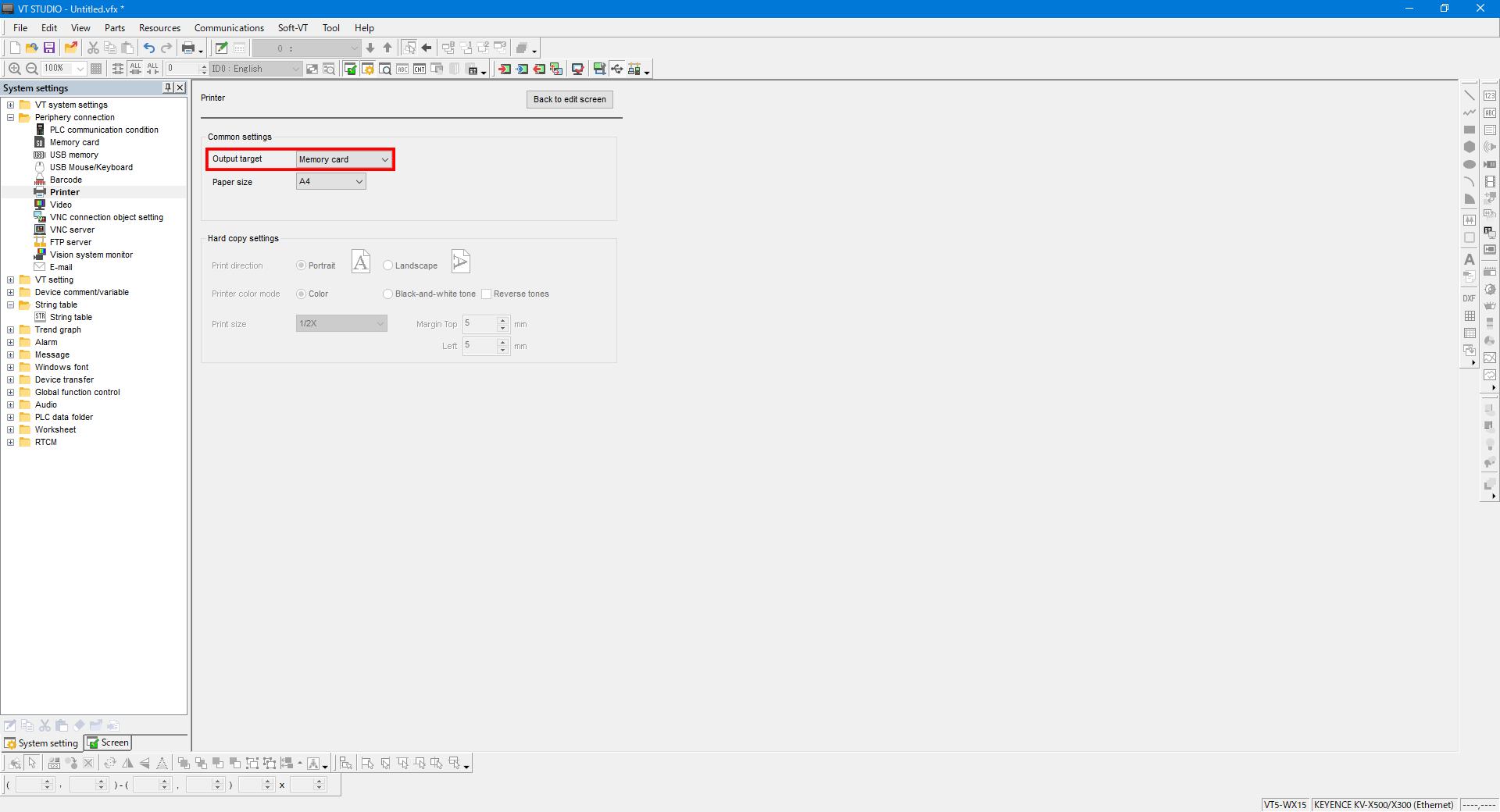The image size is (1500, 812).
Task: Open the Communications menu
Action: 229,28
